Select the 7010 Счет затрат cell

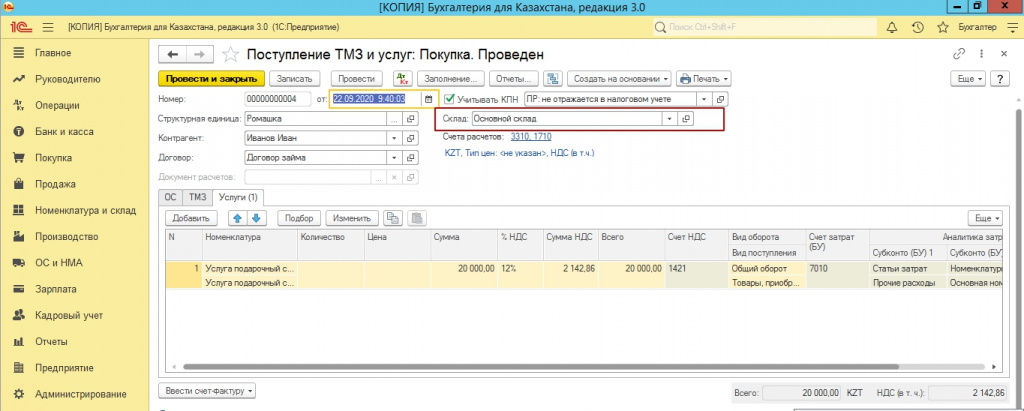point(837,269)
